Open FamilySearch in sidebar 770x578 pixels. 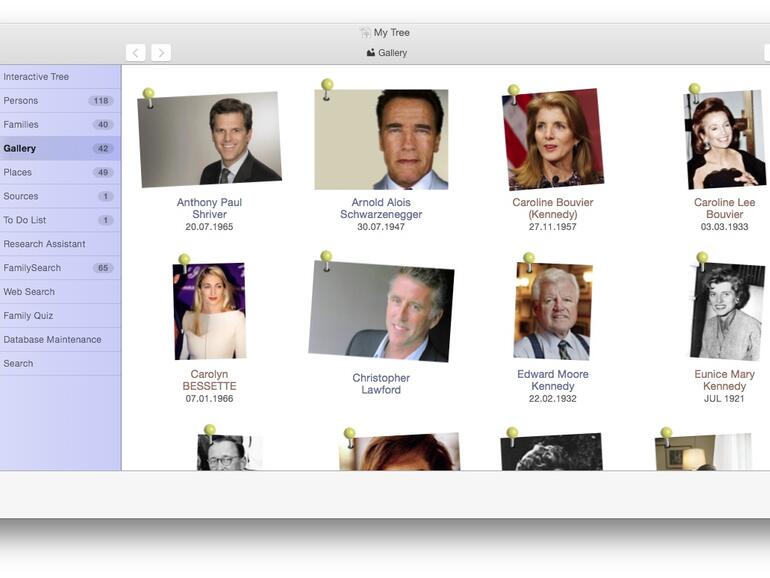[60, 268]
